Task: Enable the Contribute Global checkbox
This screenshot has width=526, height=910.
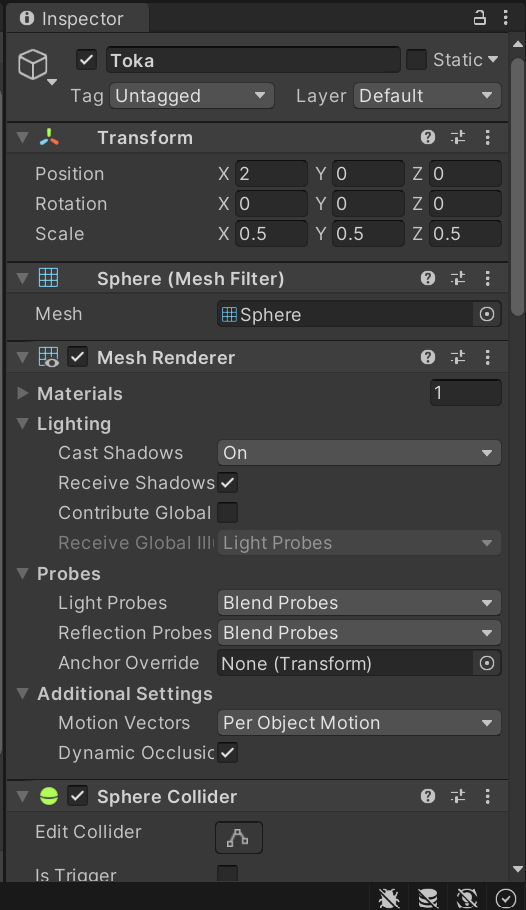Action: coord(228,512)
